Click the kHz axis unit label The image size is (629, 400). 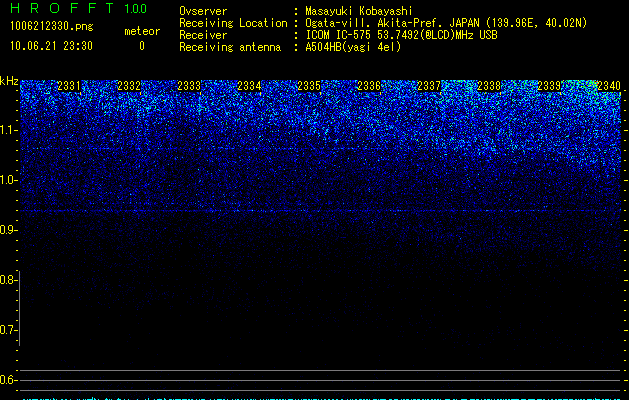pos(9,81)
